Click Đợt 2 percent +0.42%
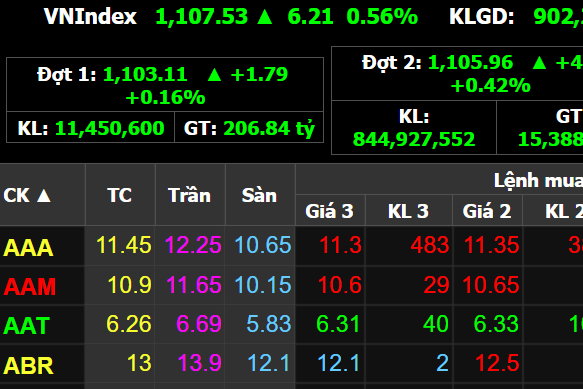 pyautogui.click(x=490, y=86)
